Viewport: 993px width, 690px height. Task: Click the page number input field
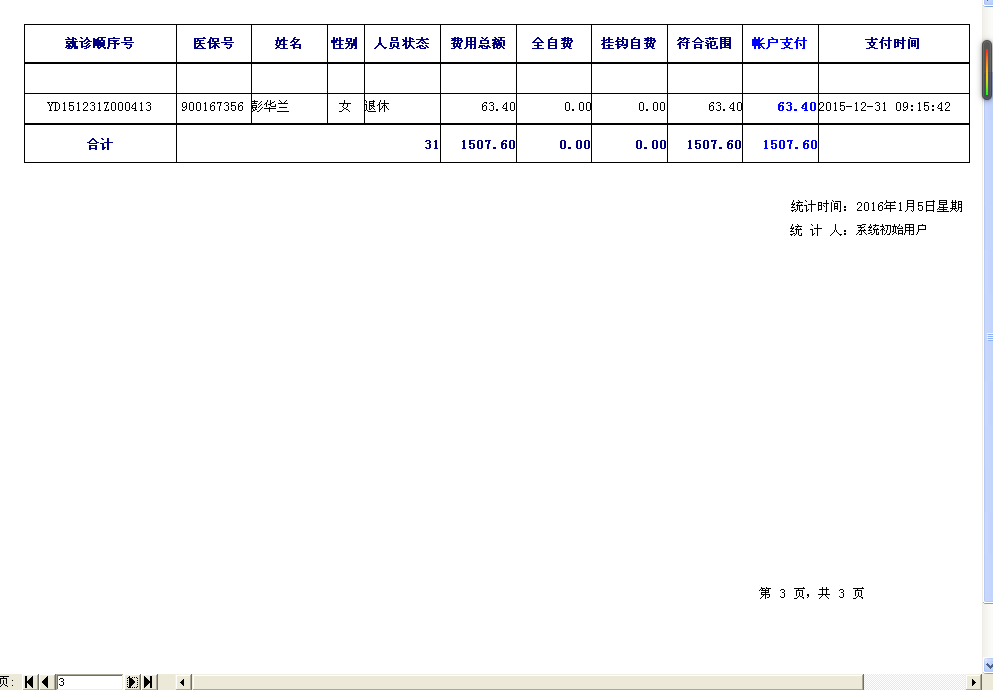[89, 682]
